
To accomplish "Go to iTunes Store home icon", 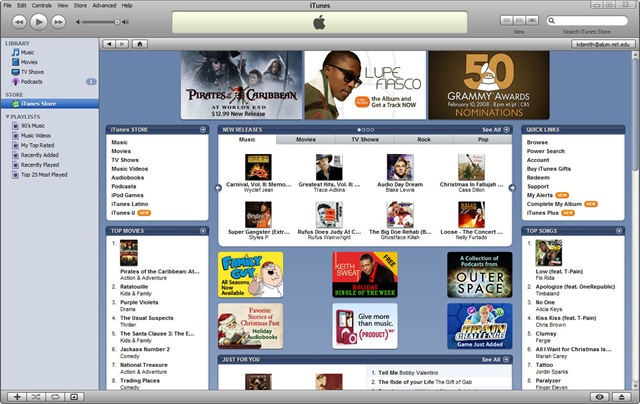I will pos(140,44).
